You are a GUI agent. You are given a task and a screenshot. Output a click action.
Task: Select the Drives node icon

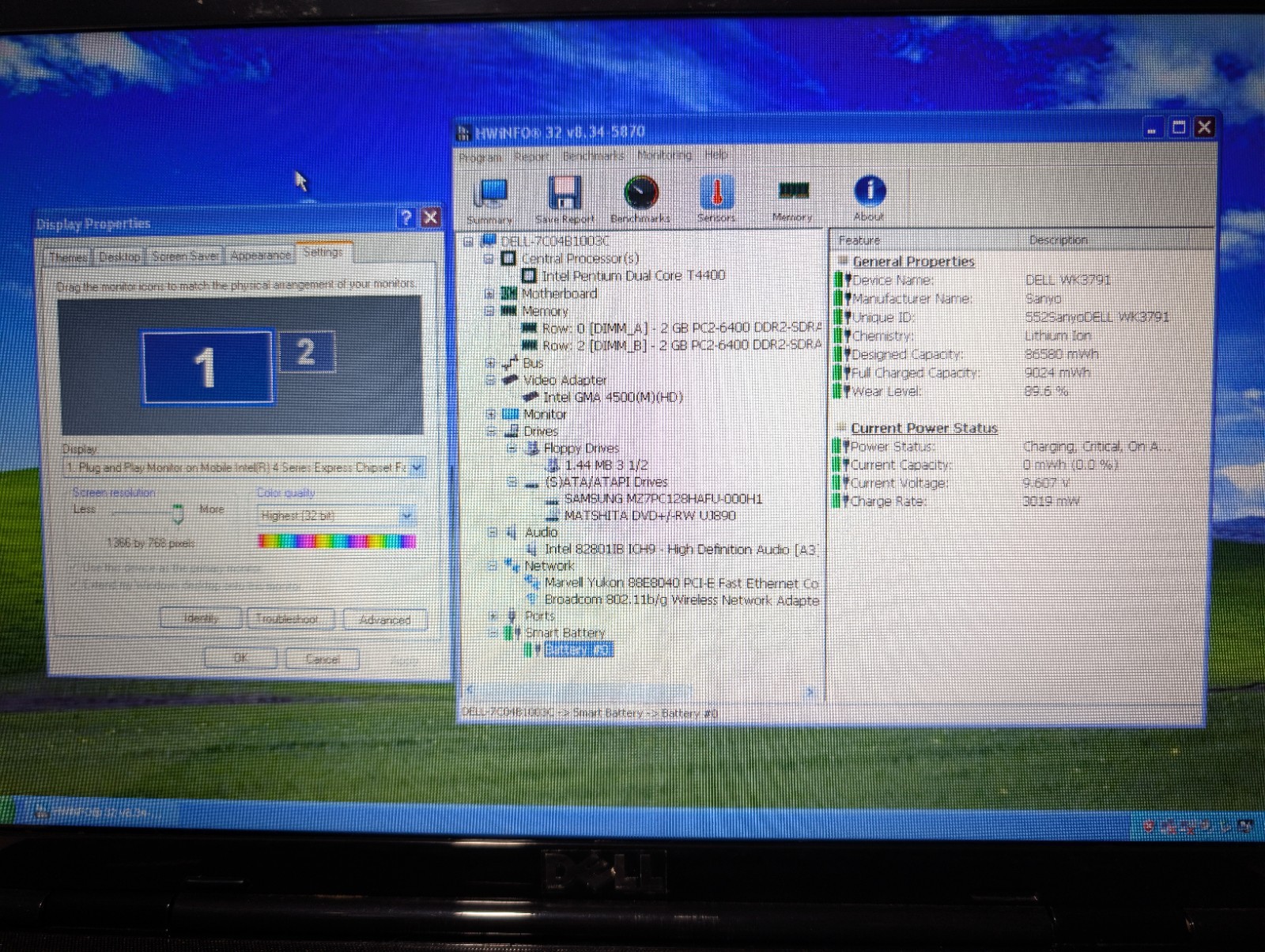point(512,431)
